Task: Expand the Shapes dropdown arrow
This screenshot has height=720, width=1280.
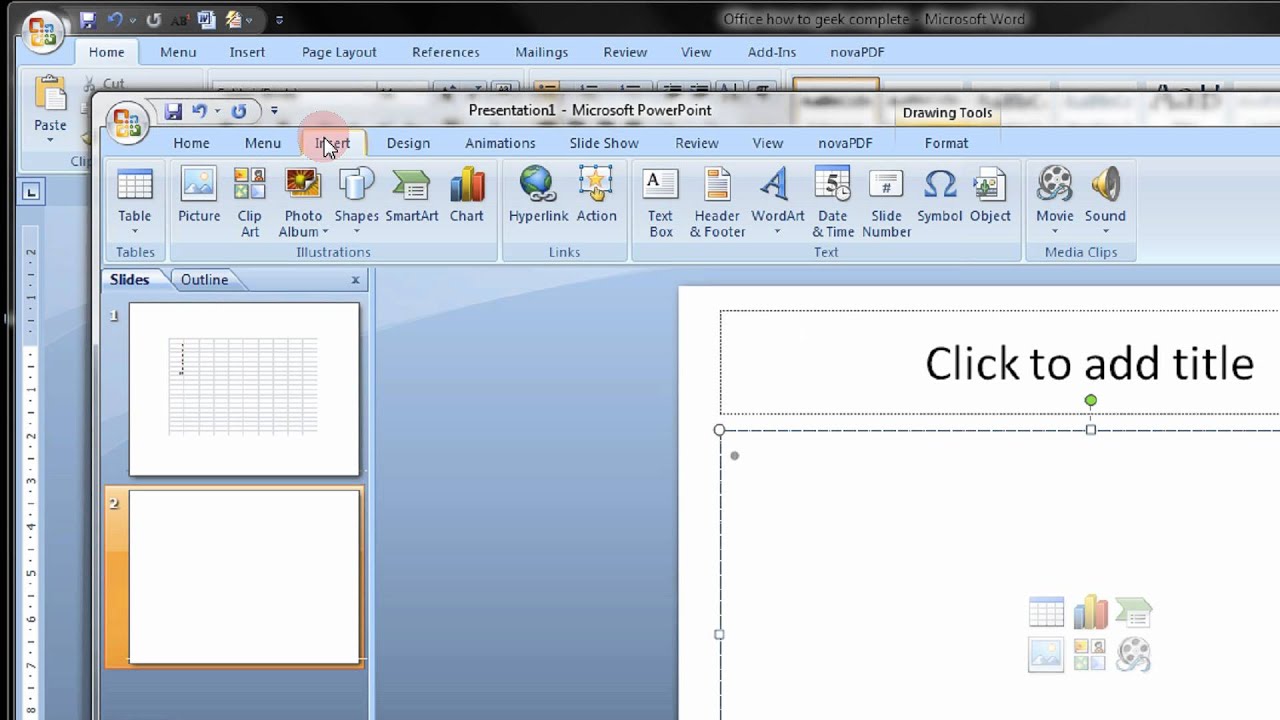Action: coord(356,232)
